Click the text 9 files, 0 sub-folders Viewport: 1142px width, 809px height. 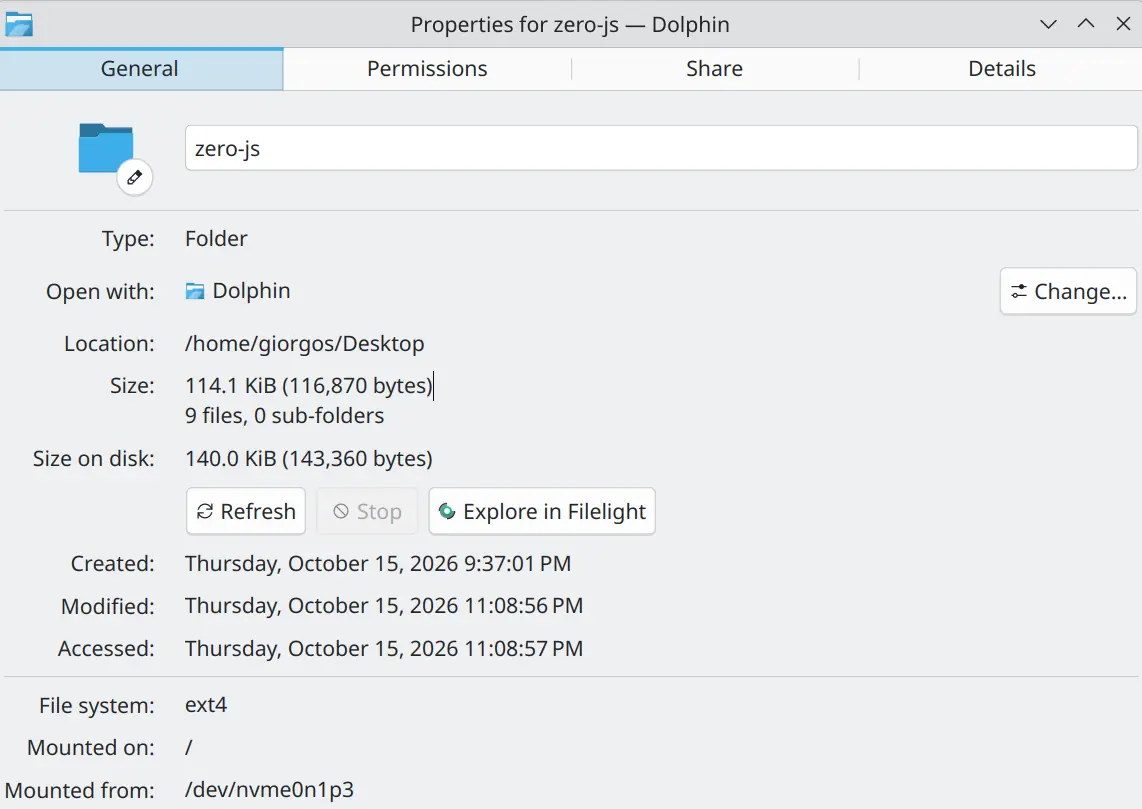(285, 416)
